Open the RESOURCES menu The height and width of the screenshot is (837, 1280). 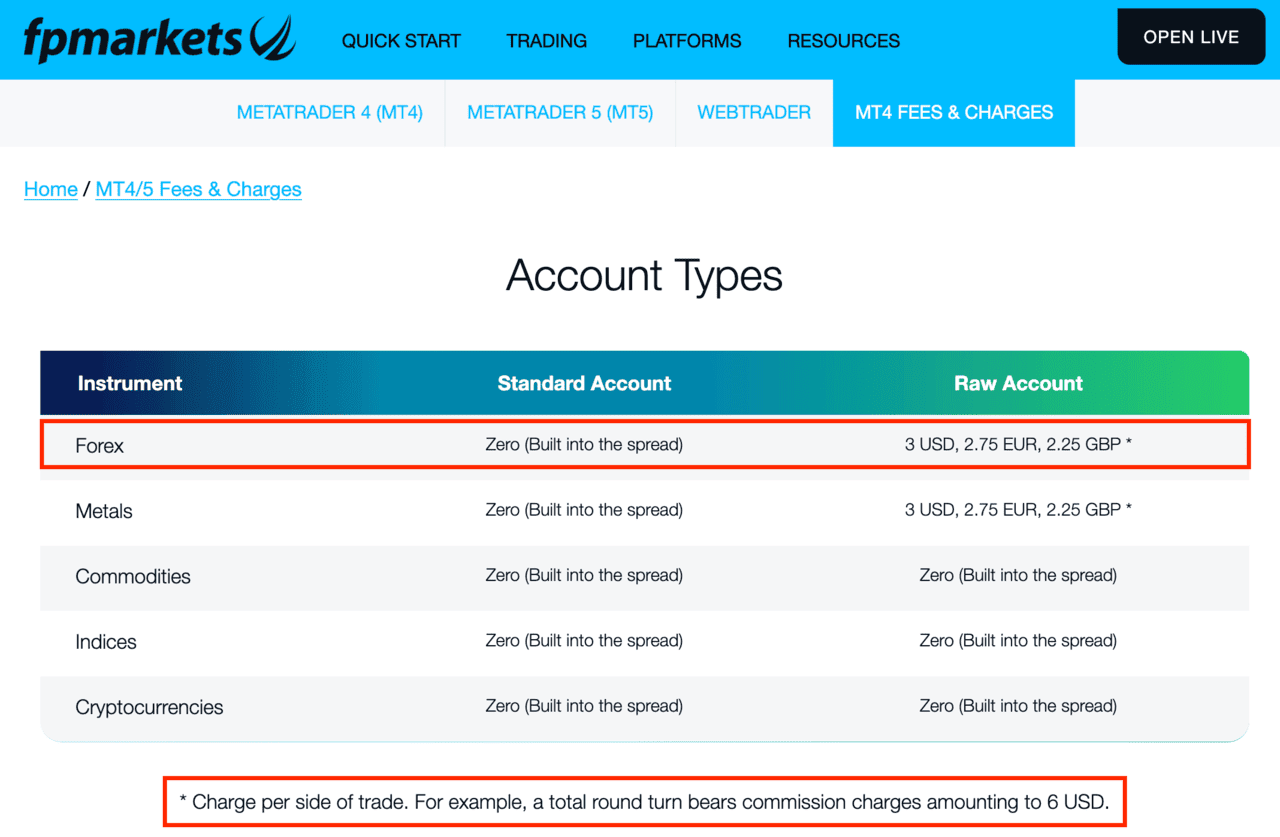coord(844,41)
